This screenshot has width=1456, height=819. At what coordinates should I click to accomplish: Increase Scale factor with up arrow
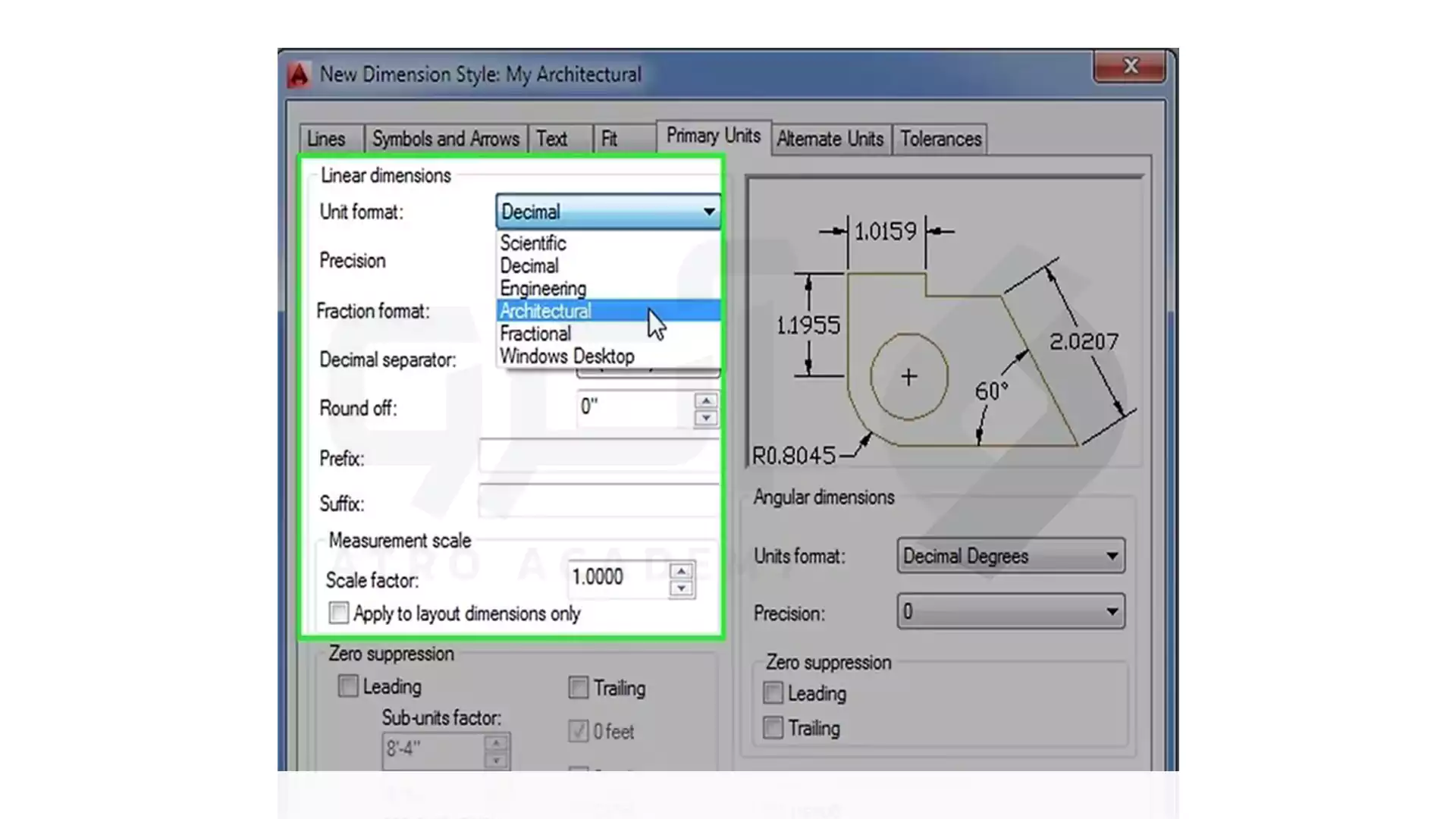click(682, 571)
